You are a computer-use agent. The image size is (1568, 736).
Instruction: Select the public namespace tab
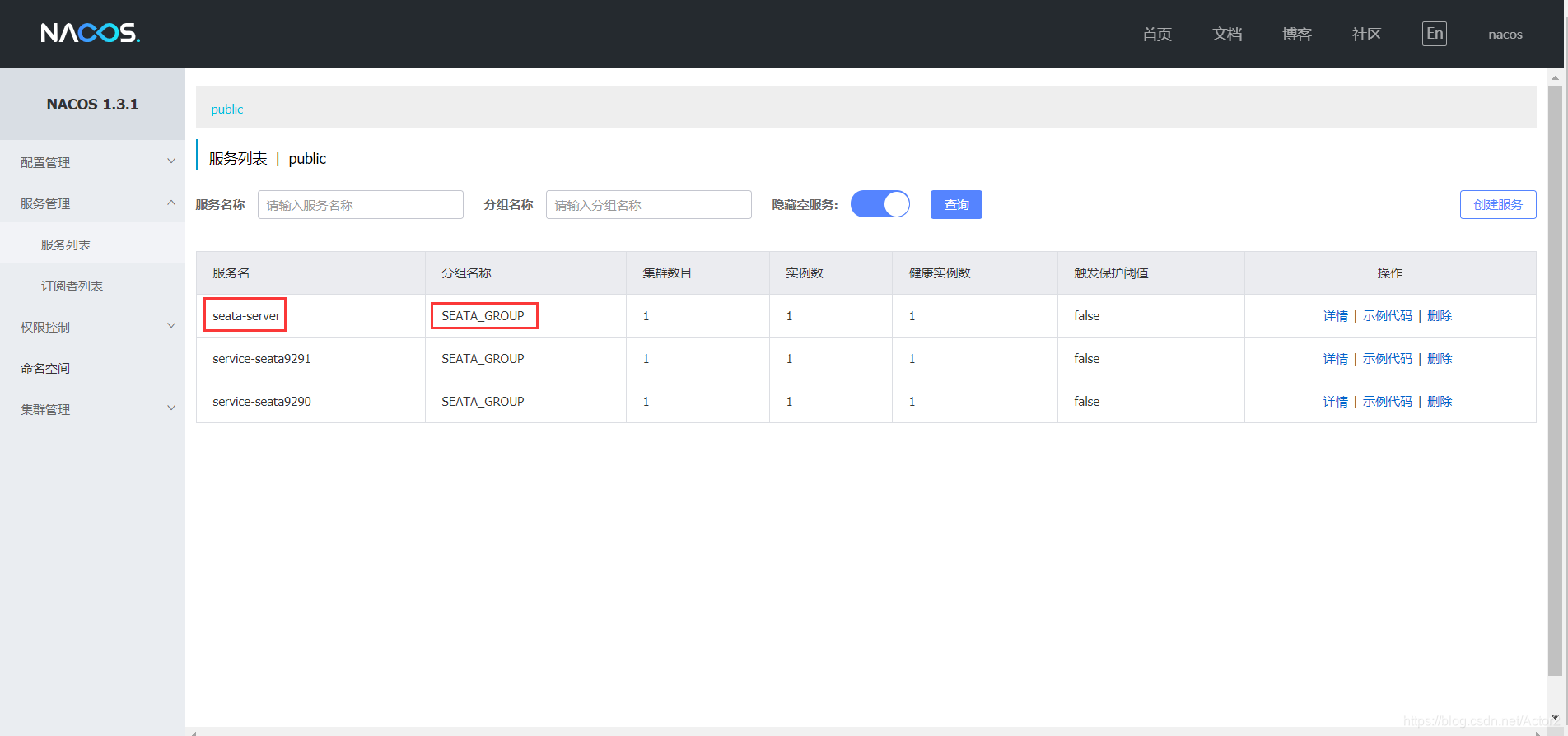[227, 109]
